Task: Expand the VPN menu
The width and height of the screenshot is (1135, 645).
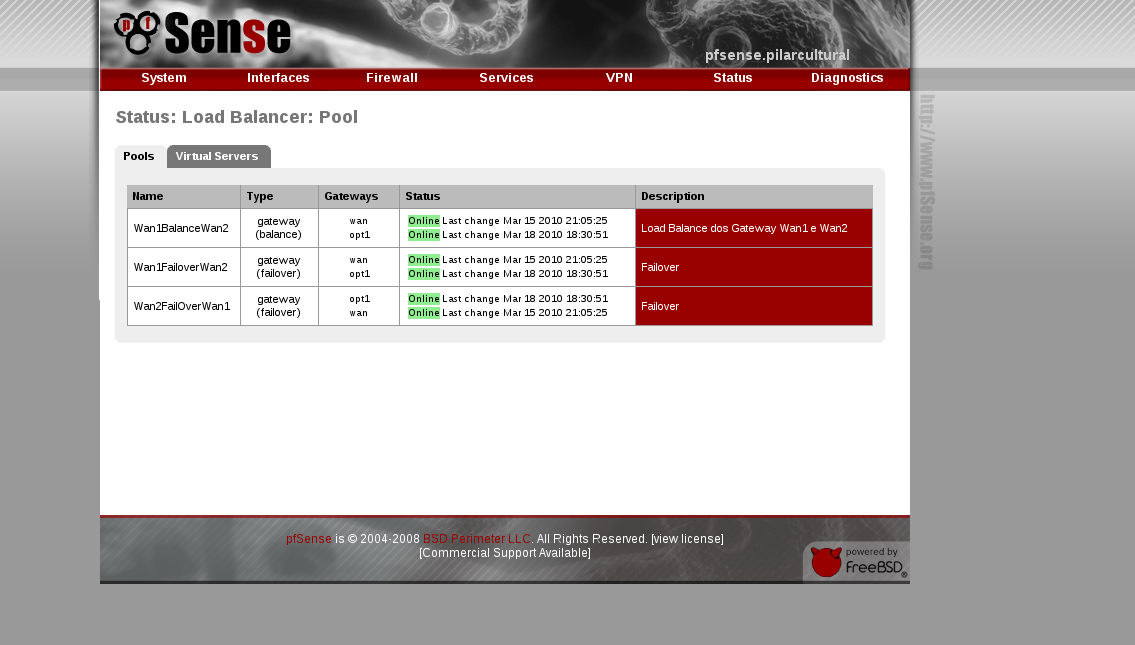Action: pos(619,78)
